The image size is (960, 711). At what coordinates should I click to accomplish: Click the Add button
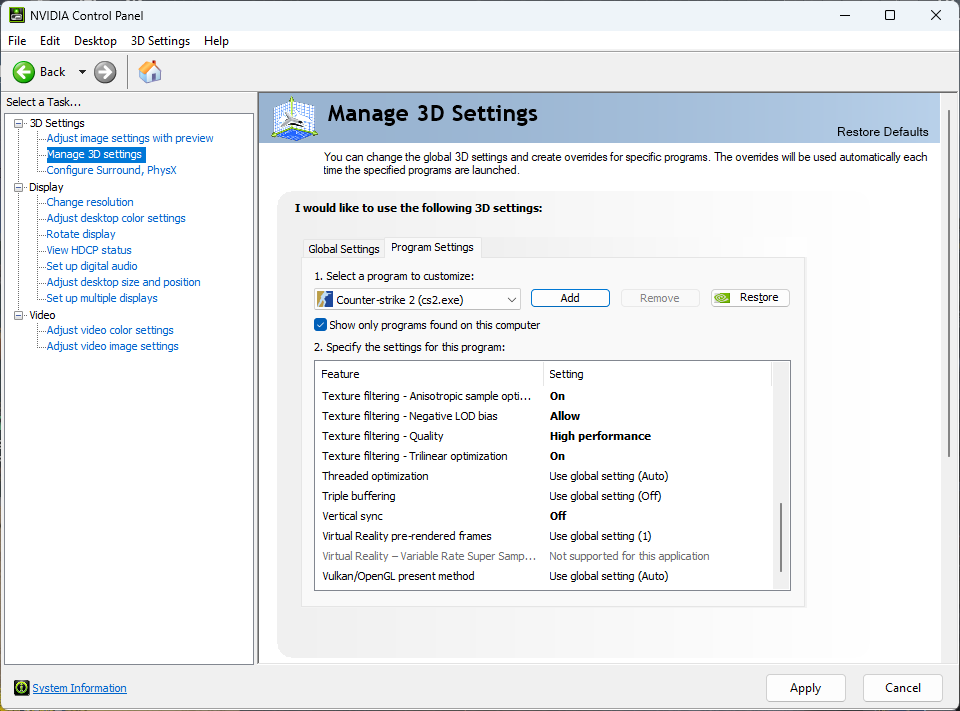pos(570,298)
